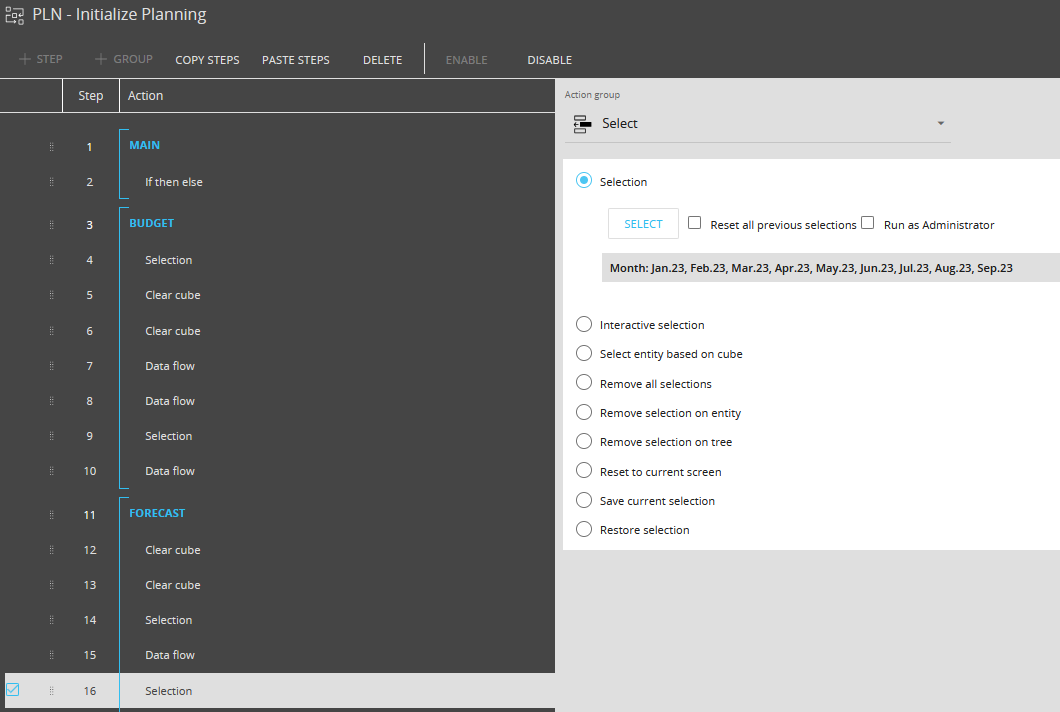The width and height of the screenshot is (1060, 712).
Task: Click PASTE STEPS in the toolbar
Action: (295, 60)
